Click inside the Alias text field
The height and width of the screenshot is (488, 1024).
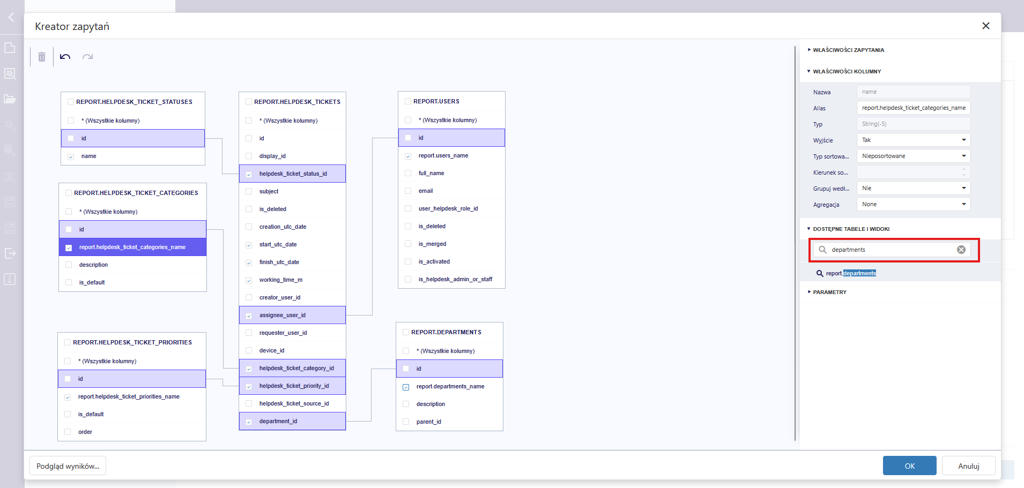[x=914, y=108]
